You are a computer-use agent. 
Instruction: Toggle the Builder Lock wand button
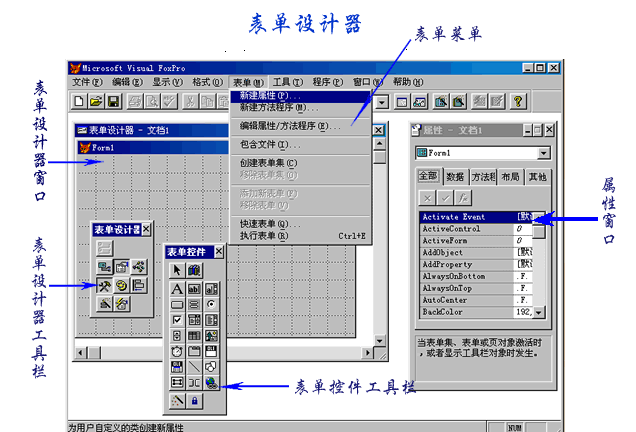[177, 401]
